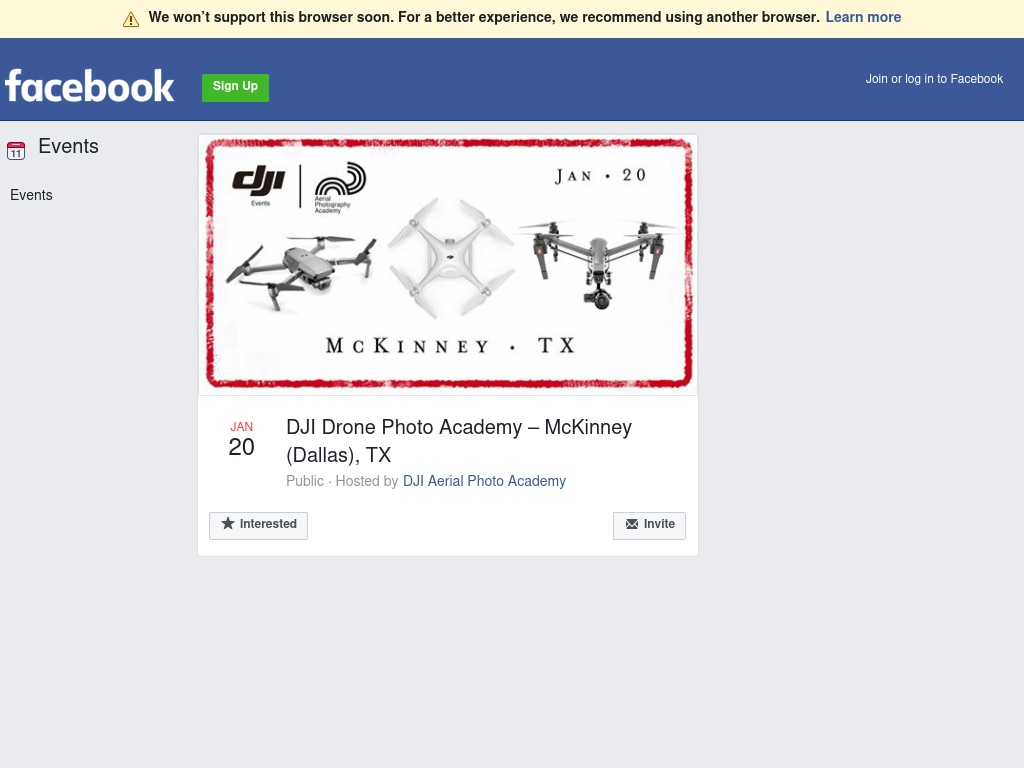
Task: Select the Events sidebar menu item
Action: [x=31, y=195]
